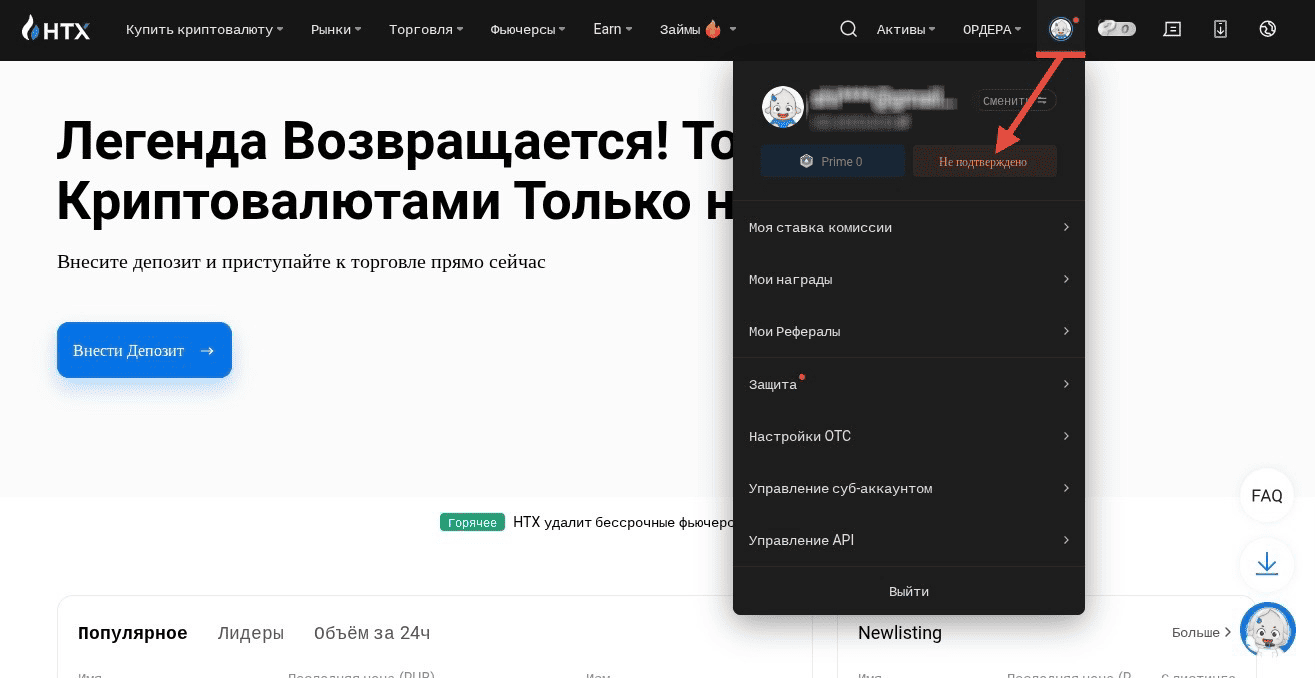This screenshot has width=1315, height=678.
Task: Click the Не подтверждено verification button
Action: tap(984, 161)
